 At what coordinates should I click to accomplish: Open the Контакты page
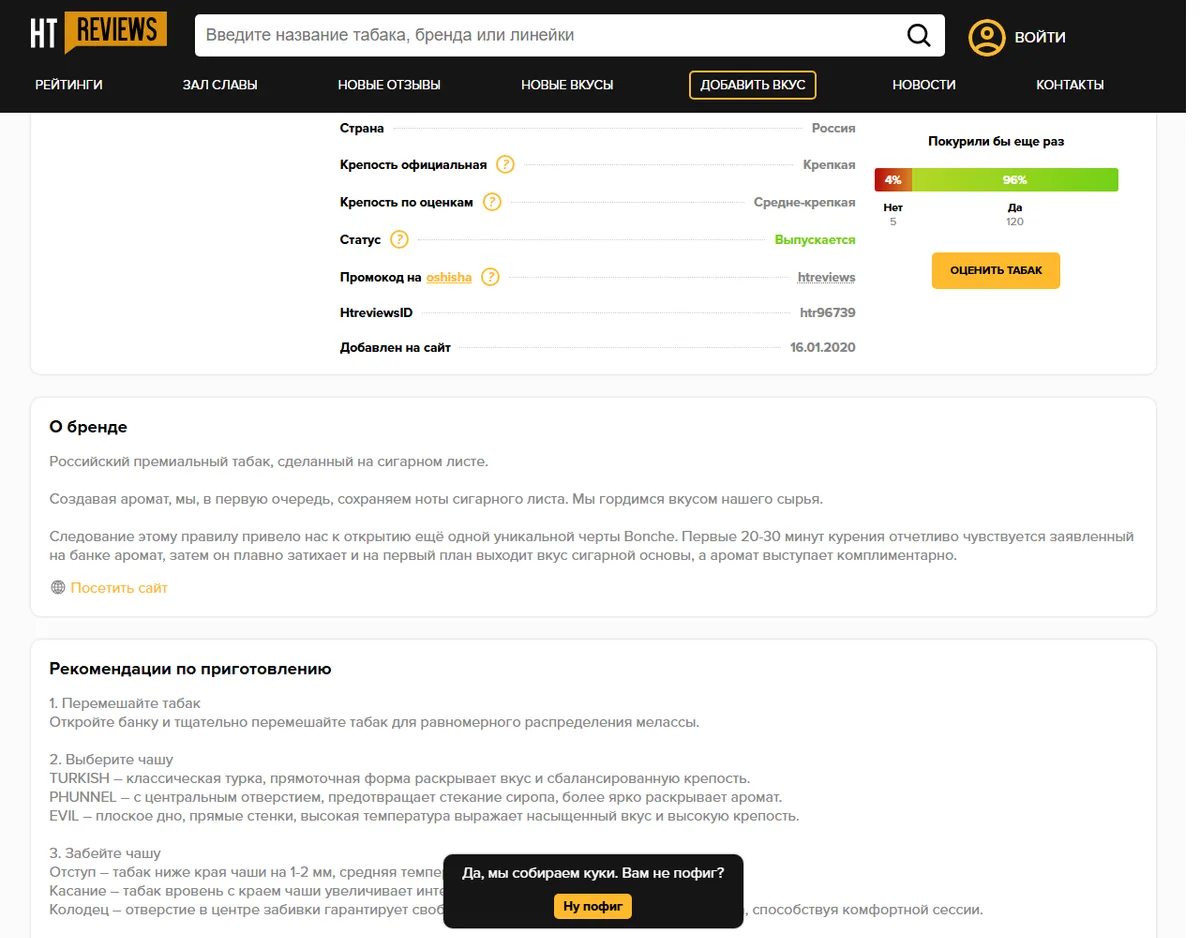1070,85
